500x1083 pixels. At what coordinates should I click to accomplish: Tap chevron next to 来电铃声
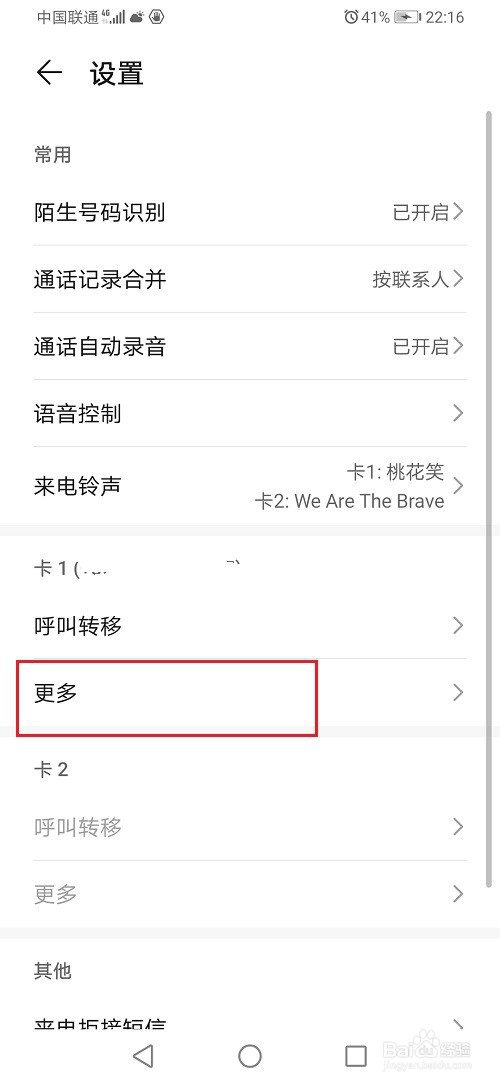(x=457, y=486)
